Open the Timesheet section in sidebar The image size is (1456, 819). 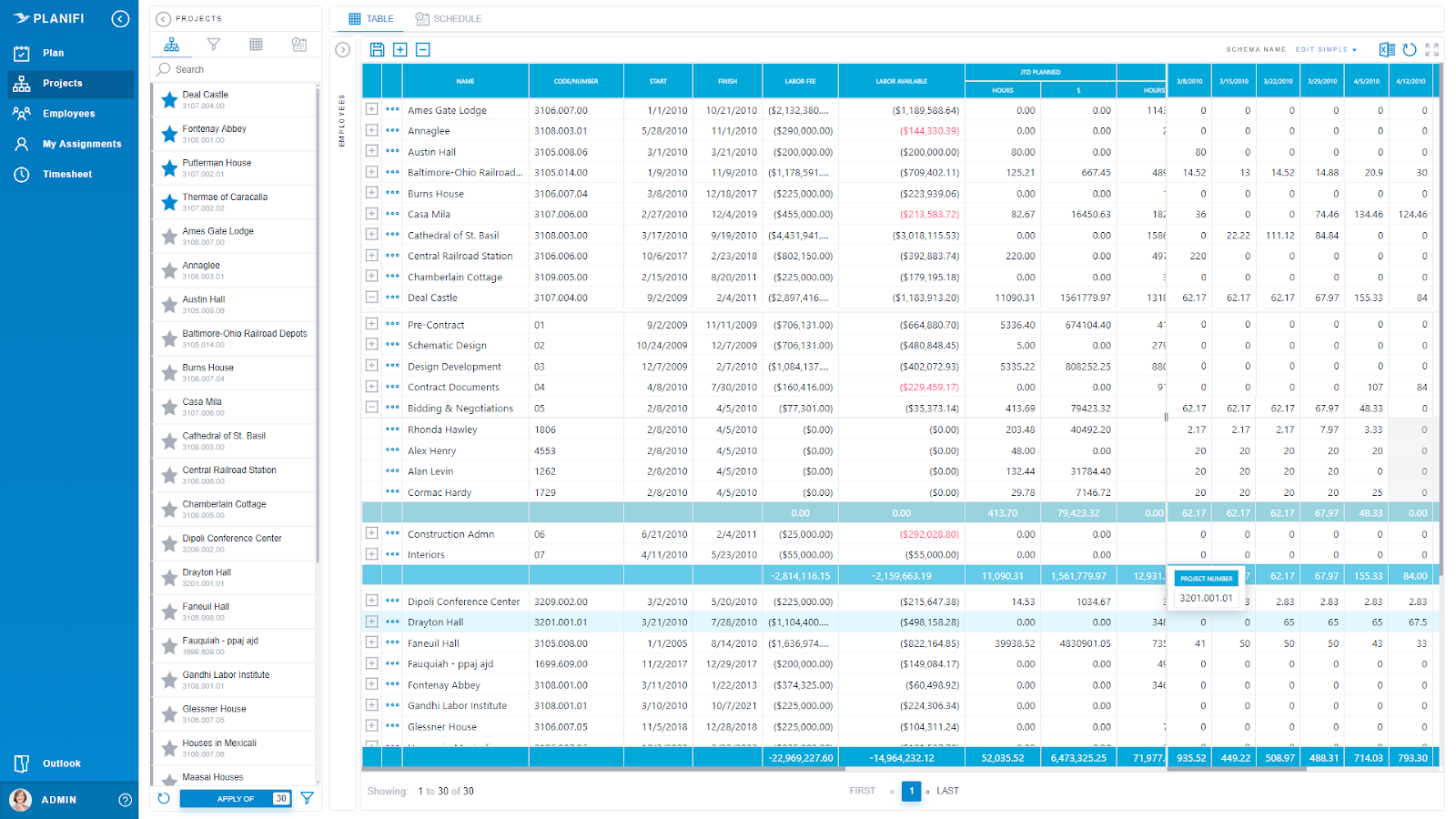[x=68, y=174]
